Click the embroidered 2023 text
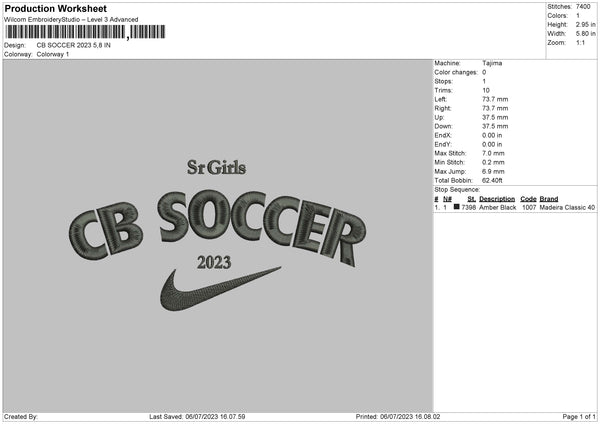This screenshot has height=424, width=600. pos(214,263)
